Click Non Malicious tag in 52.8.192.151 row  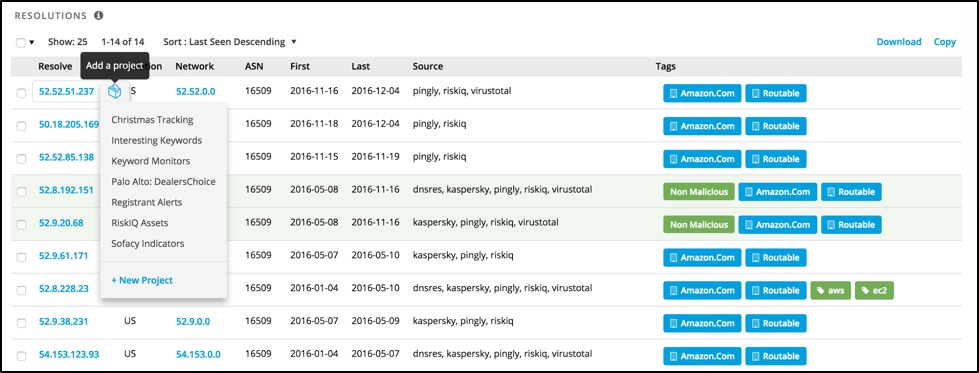(699, 192)
